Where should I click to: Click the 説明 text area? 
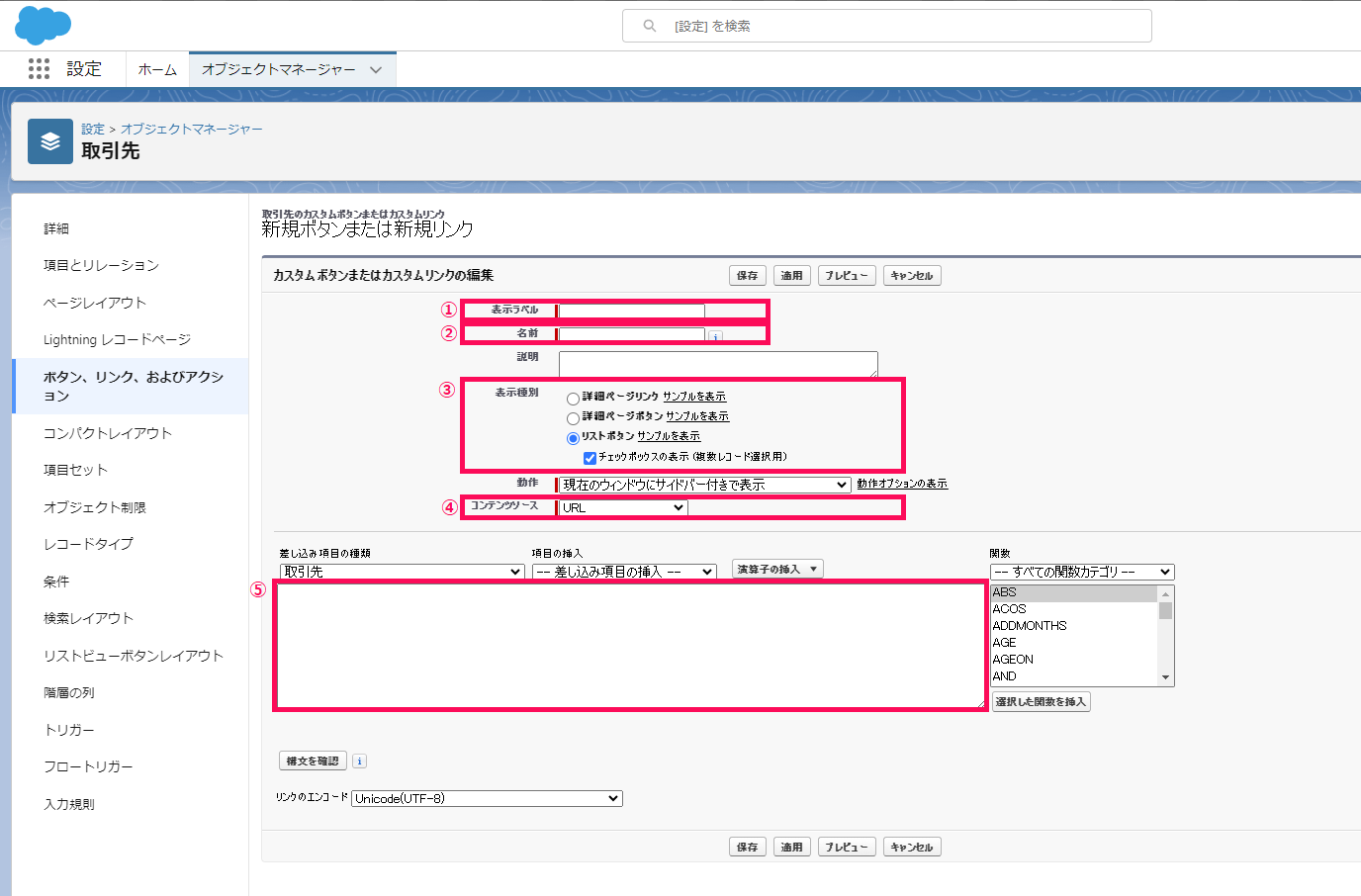(718, 364)
